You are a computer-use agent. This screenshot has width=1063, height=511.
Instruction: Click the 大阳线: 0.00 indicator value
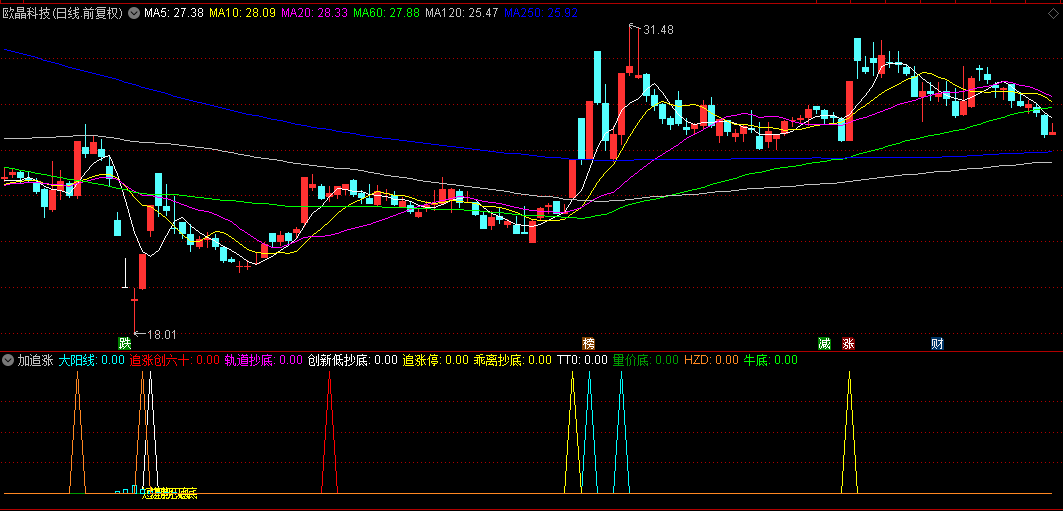[92, 360]
